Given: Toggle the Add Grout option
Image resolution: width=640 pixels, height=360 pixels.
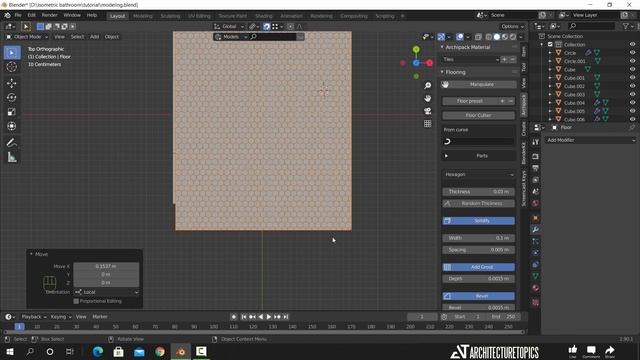Looking at the screenshot, I should 478,267.
